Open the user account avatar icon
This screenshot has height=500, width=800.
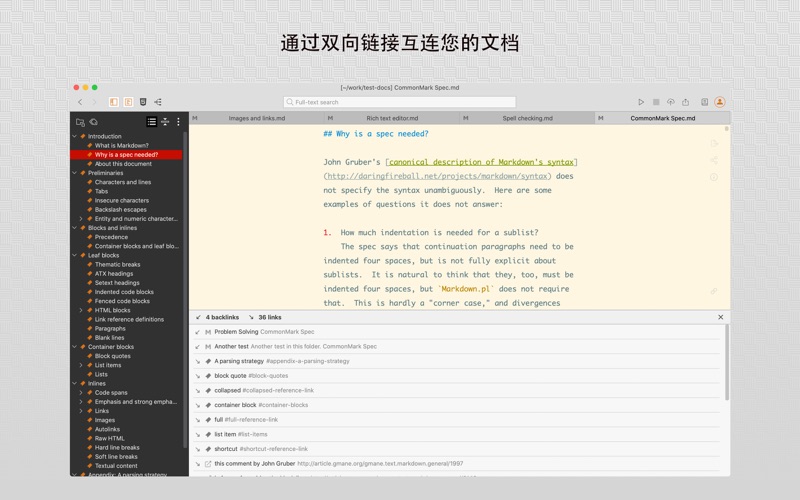(719, 102)
